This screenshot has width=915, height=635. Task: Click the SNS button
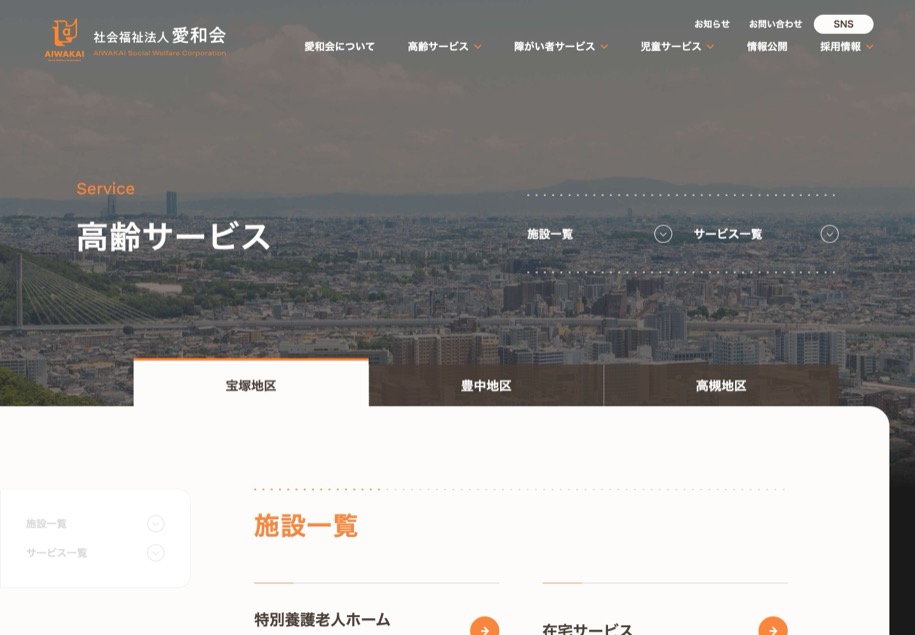coord(843,24)
